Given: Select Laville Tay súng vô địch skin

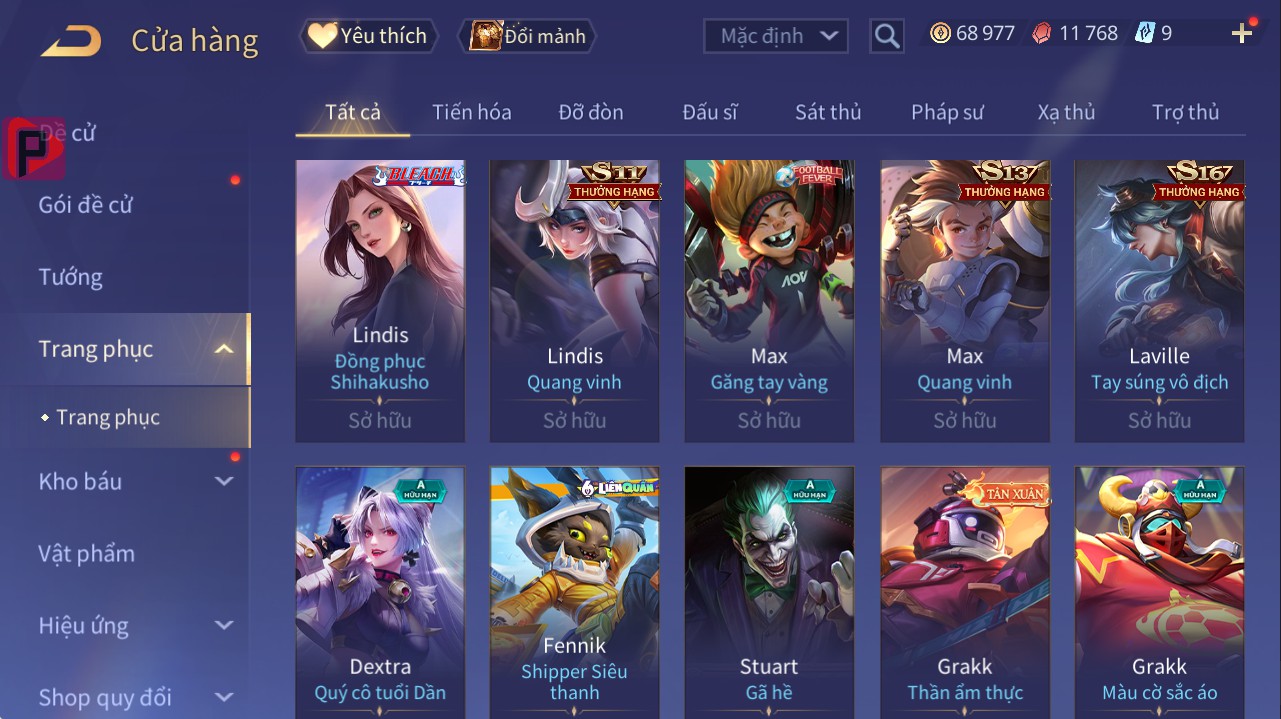Looking at the screenshot, I should [x=1159, y=301].
